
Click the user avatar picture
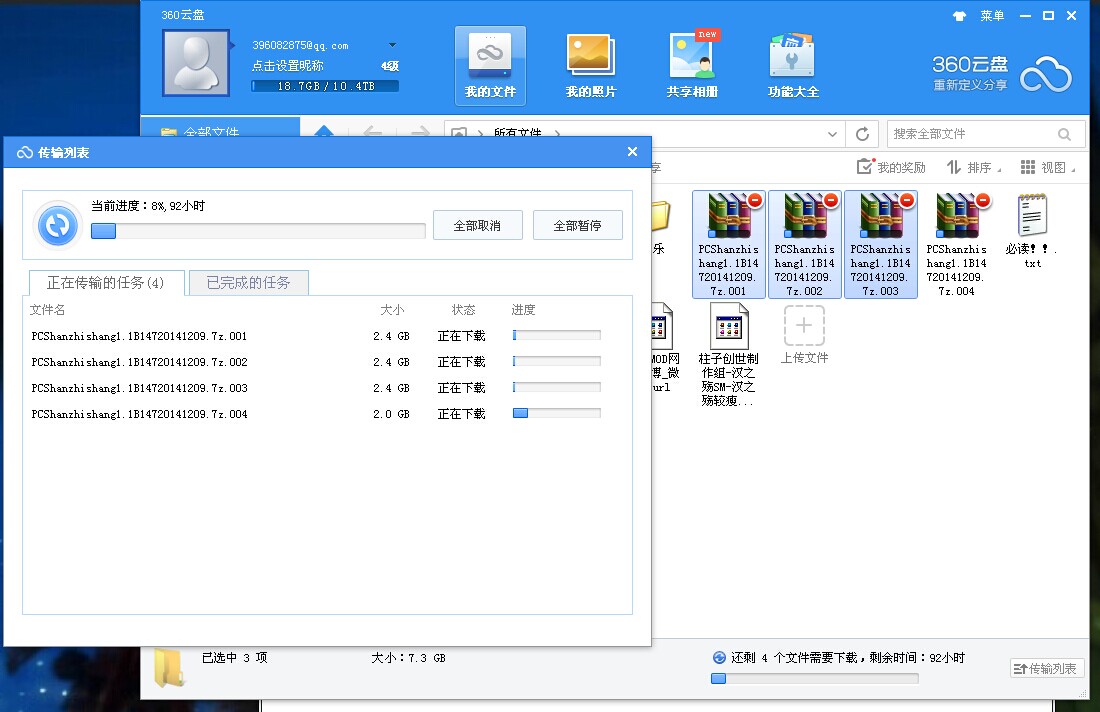point(196,62)
